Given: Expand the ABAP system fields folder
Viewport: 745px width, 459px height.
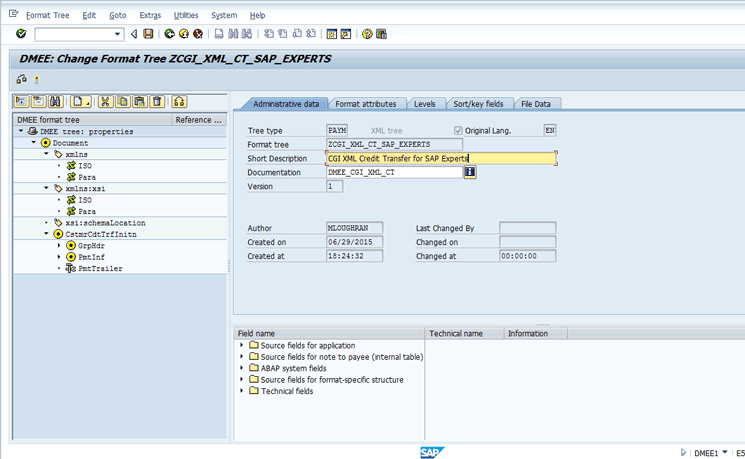Looking at the screenshot, I should (x=241, y=368).
